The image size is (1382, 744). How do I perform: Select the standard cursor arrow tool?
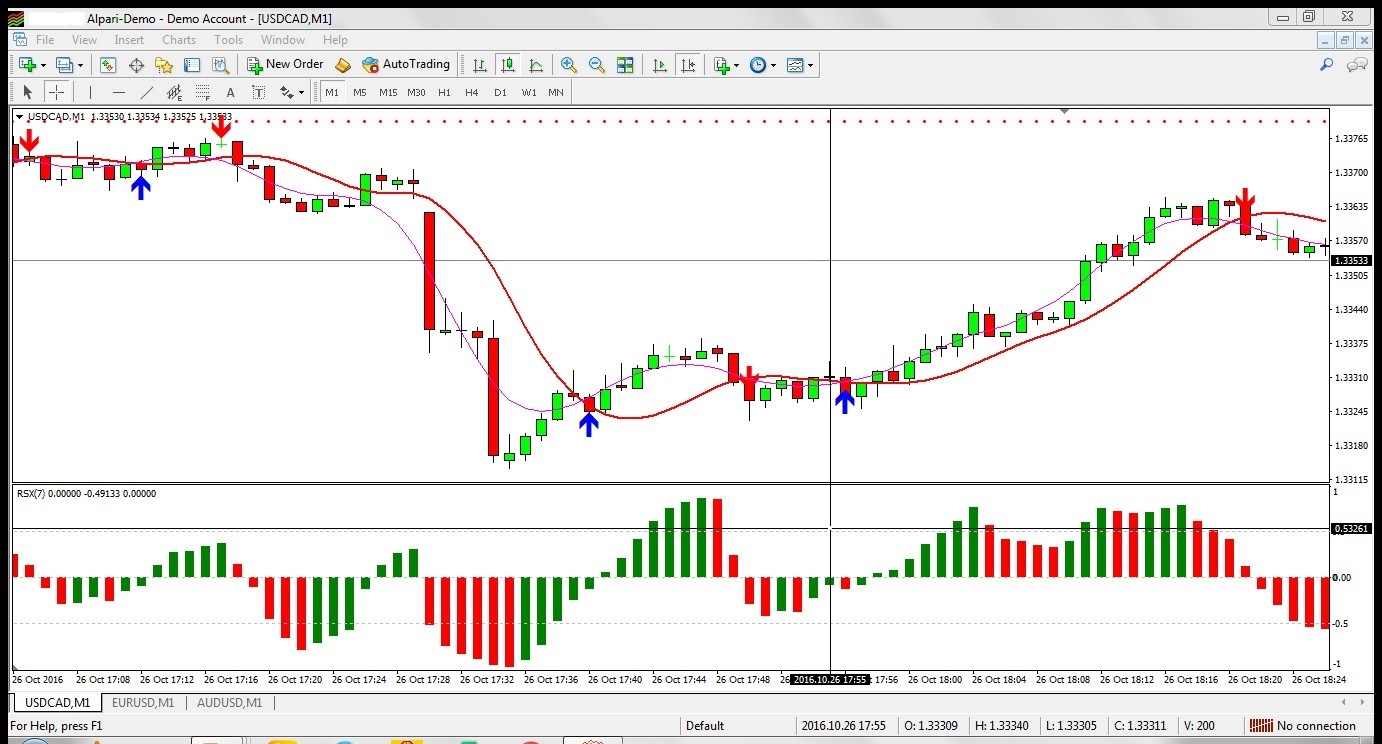point(27,92)
